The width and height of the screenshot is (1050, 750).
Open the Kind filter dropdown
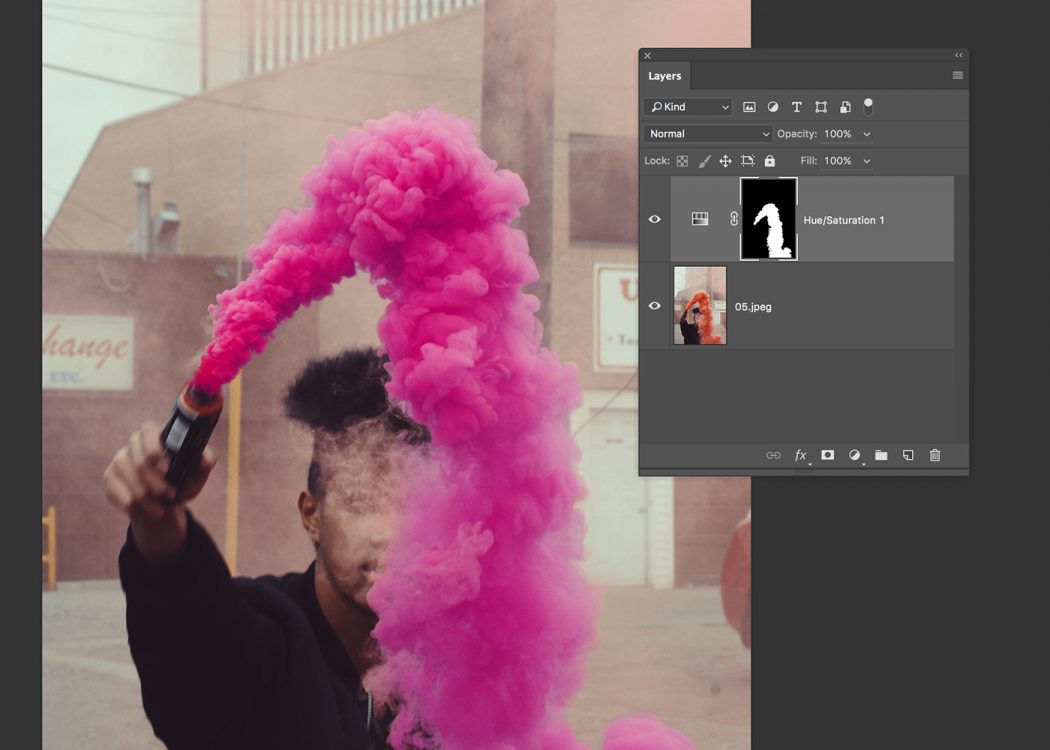(688, 106)
